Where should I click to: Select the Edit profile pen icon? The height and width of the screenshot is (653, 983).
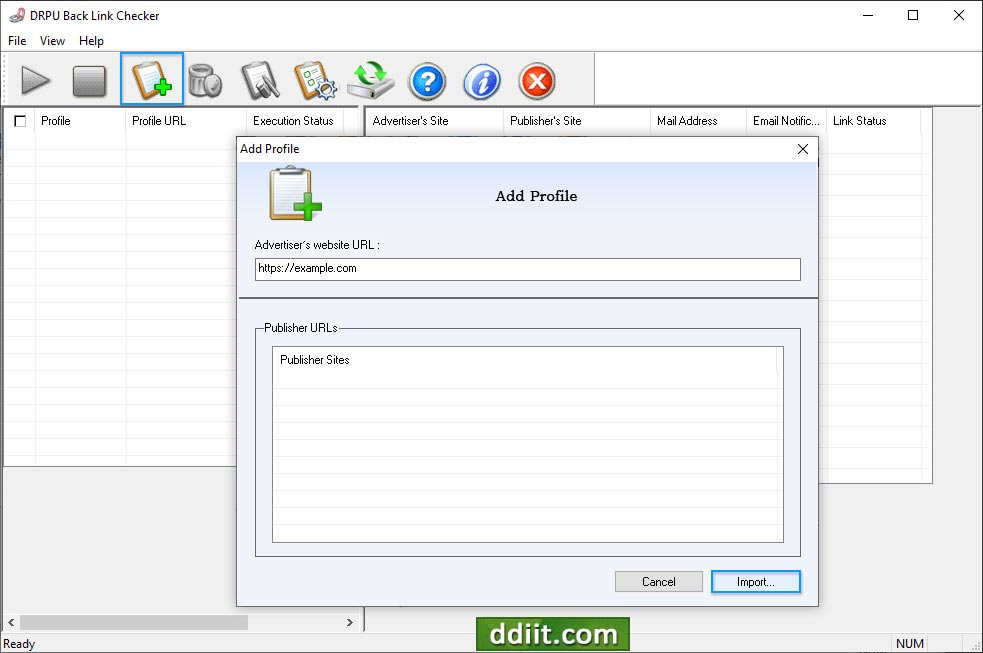tap(260, 81)
